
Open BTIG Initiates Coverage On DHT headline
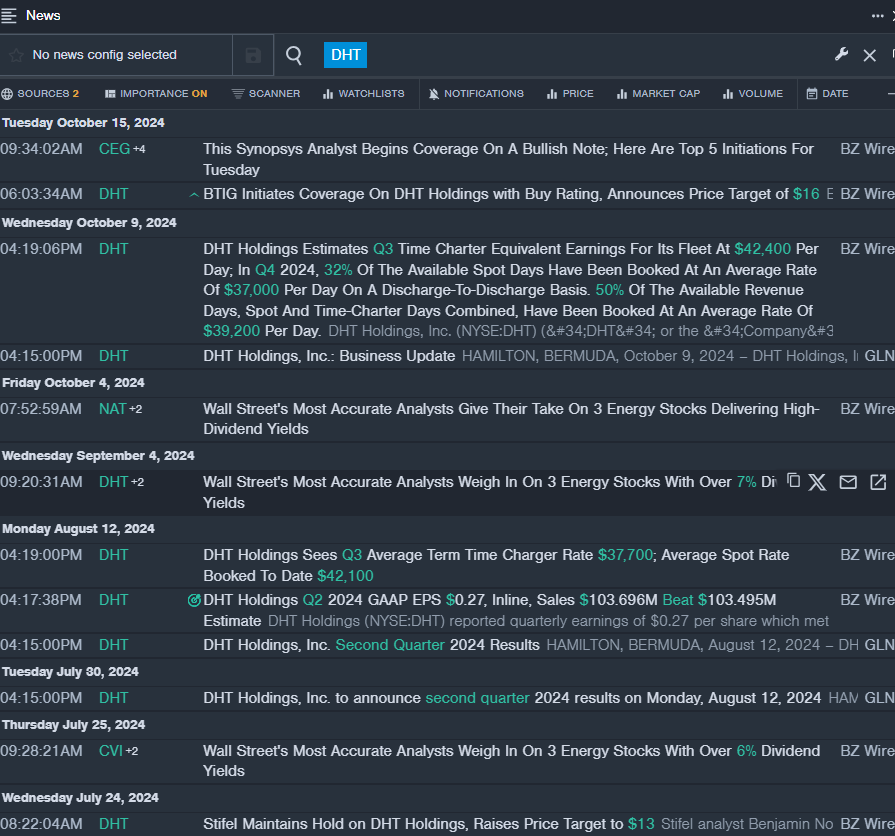pyautogui.click(x=511, y=194)
